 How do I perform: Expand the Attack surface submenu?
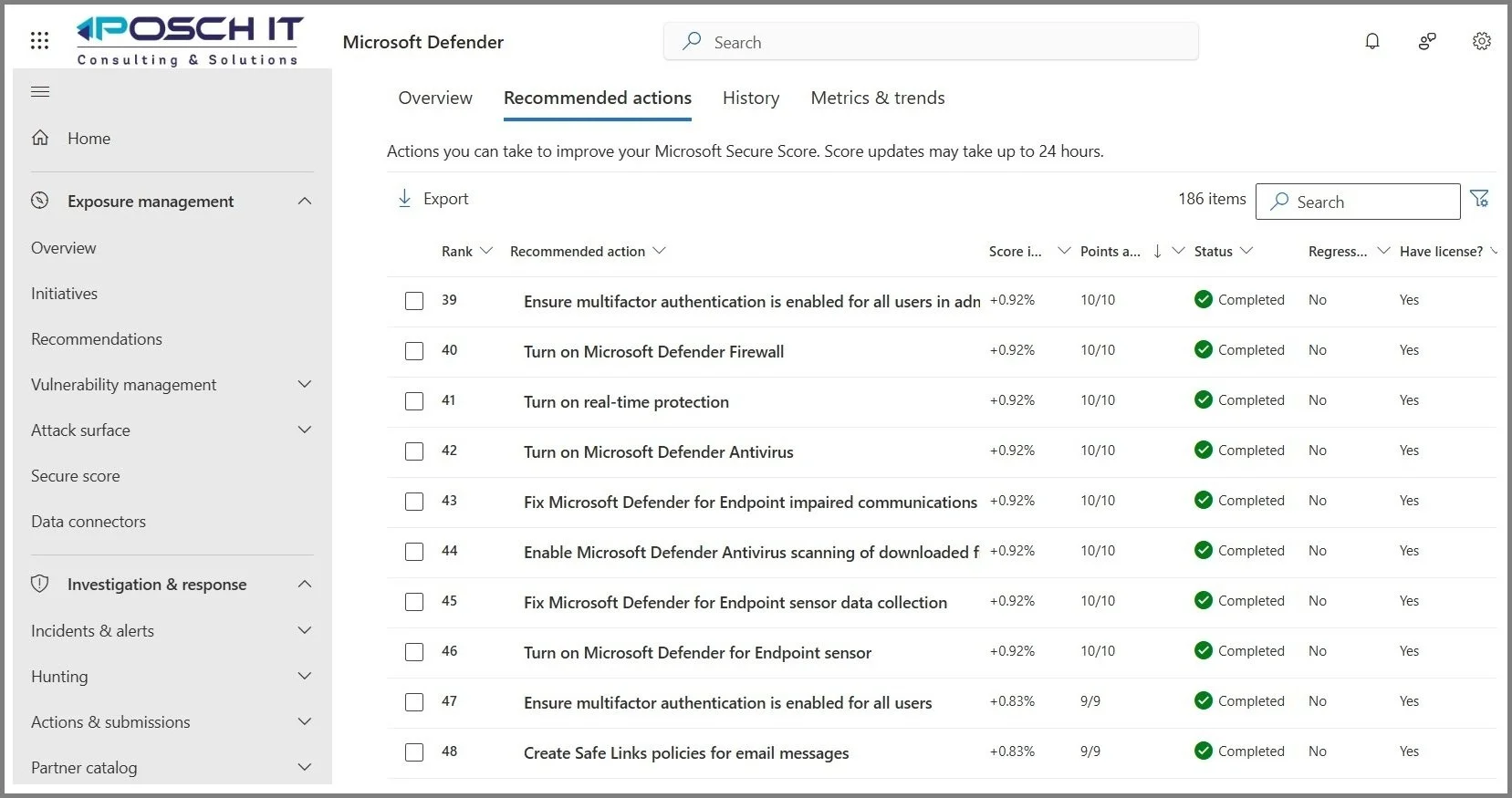(x=305, y=430)
